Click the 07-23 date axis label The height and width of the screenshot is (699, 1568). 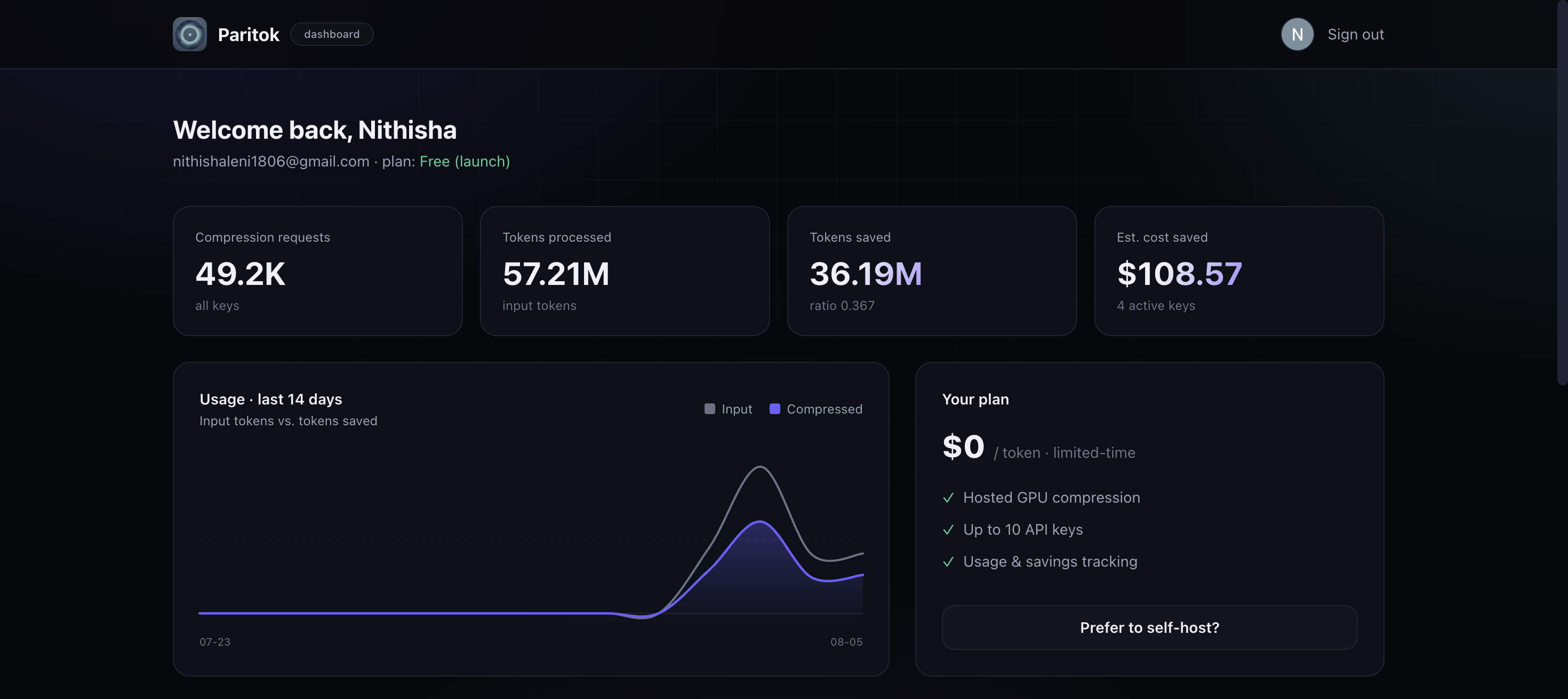tap(215, 642)
